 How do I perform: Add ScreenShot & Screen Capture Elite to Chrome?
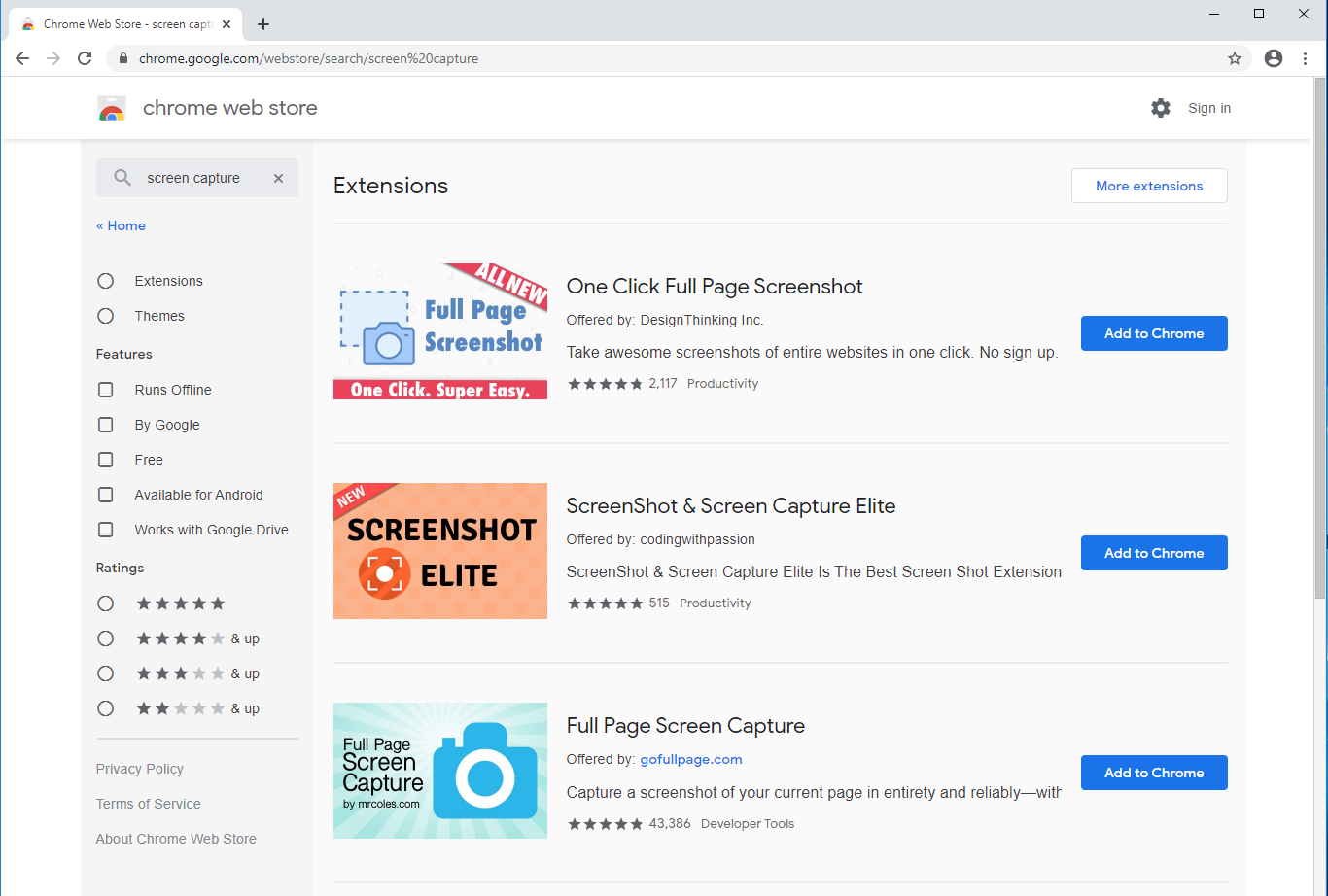1154,553
